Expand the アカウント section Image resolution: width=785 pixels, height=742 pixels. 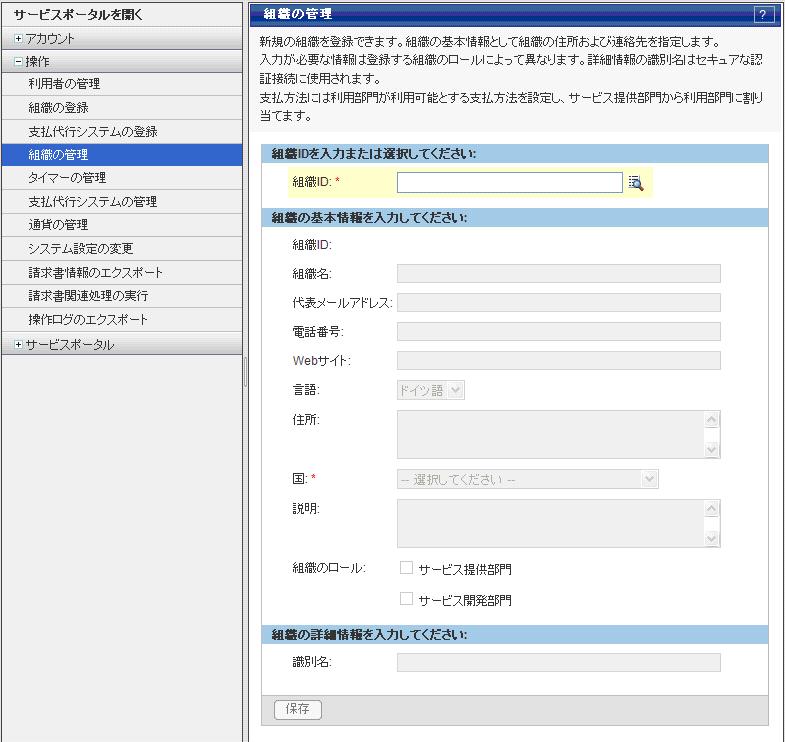pos(19,38)
